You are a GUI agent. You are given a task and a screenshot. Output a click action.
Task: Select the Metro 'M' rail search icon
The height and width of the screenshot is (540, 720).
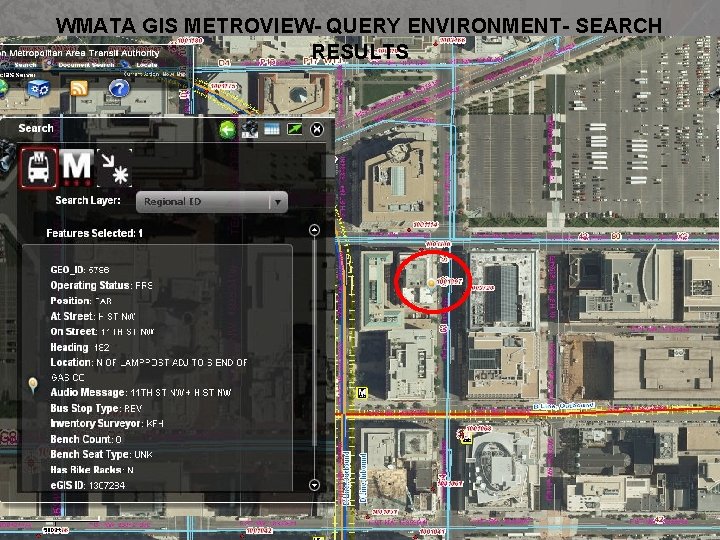tap(76, 167)
